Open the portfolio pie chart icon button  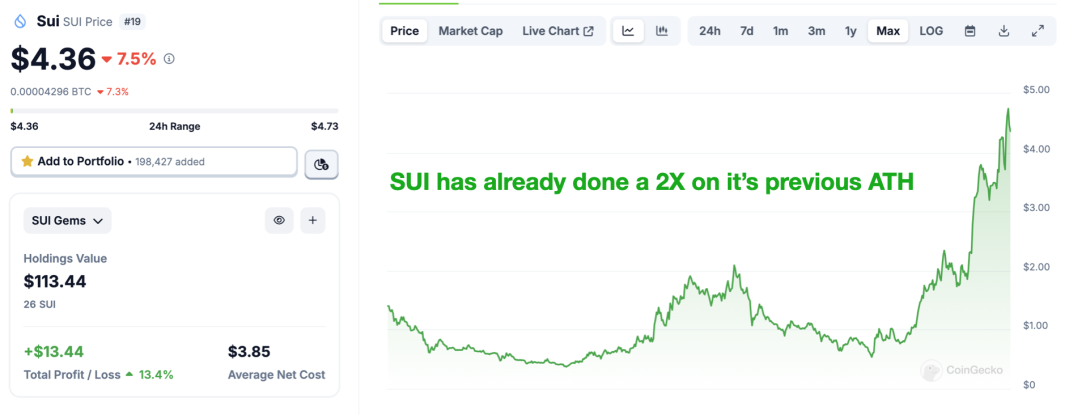click(322, 164)
